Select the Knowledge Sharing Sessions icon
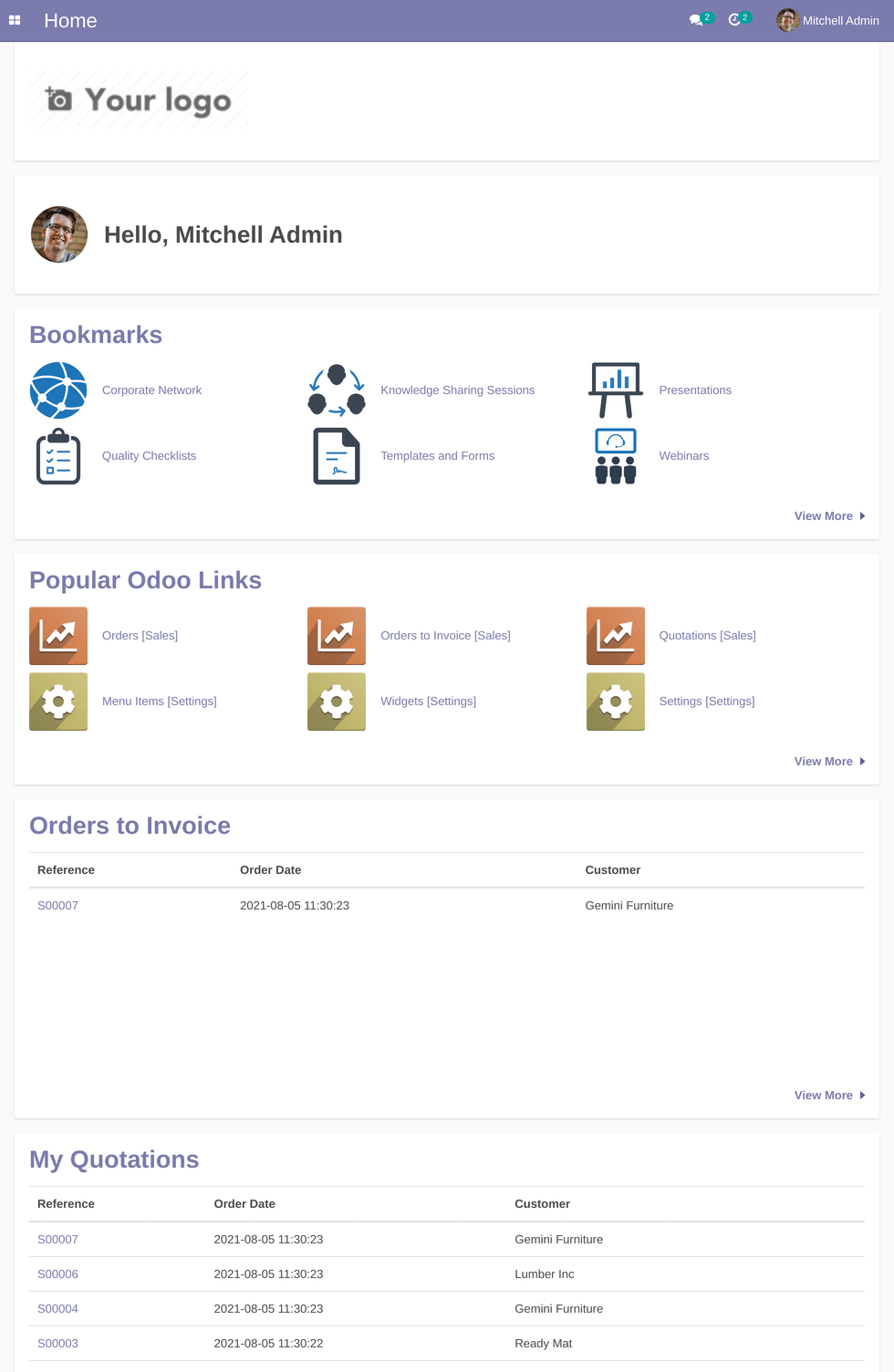The image size is (894, 1372). 336,390
